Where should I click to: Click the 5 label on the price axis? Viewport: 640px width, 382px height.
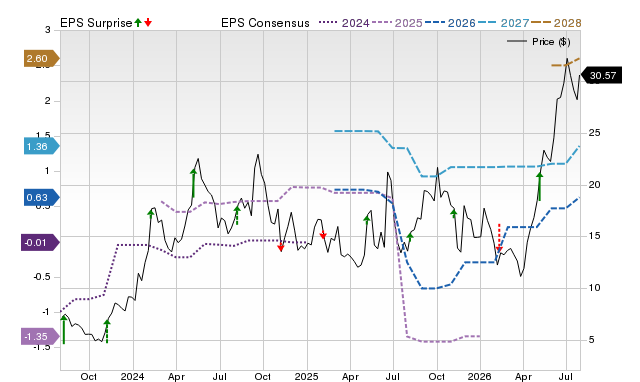[x=591, y=340]
